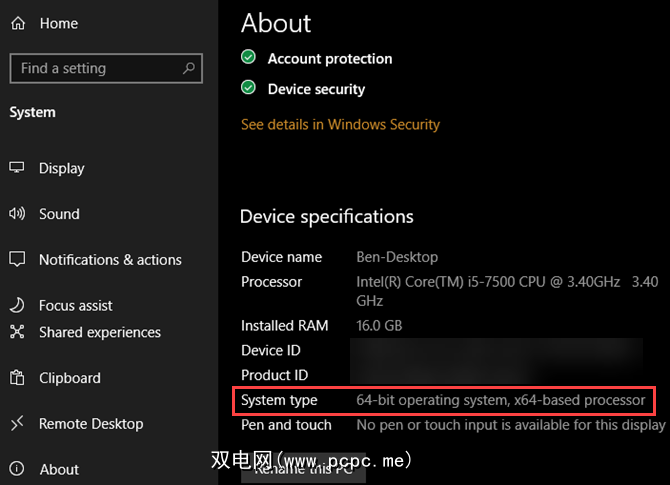Click the Device security green checkmark
670x485 pixels.
click(x=249, y=88)
